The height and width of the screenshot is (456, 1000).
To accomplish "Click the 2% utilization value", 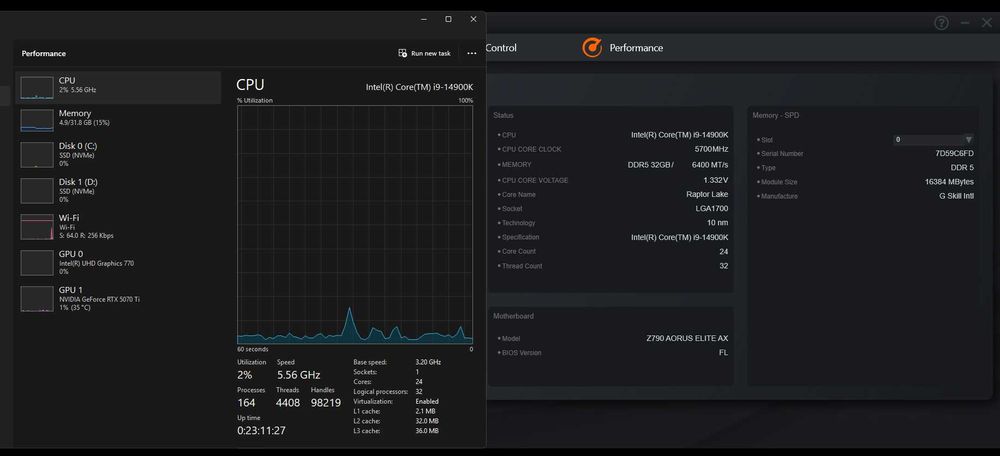I will click(x=245, y=375).
